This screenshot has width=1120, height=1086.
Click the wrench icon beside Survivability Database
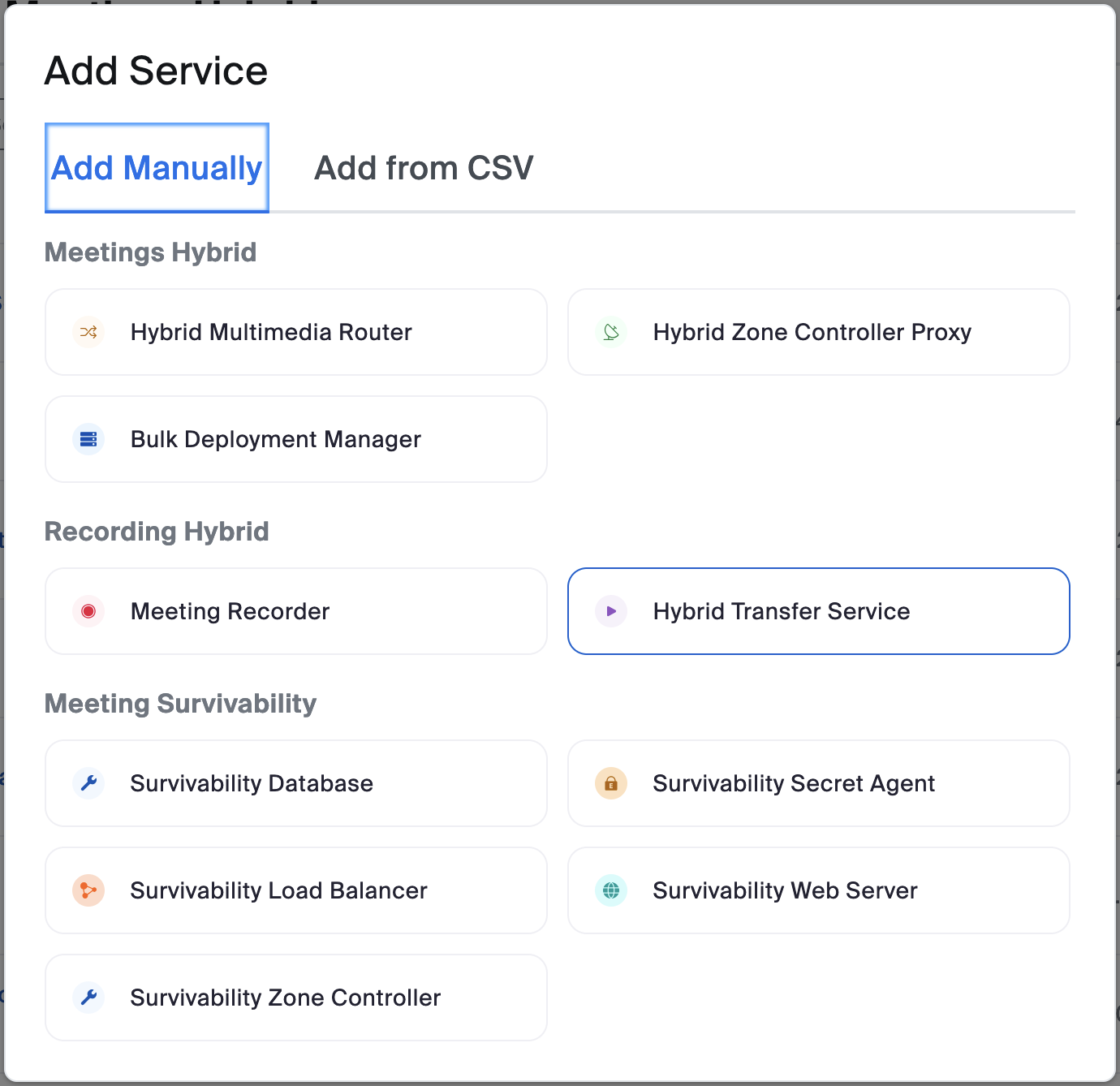(88, 783)
